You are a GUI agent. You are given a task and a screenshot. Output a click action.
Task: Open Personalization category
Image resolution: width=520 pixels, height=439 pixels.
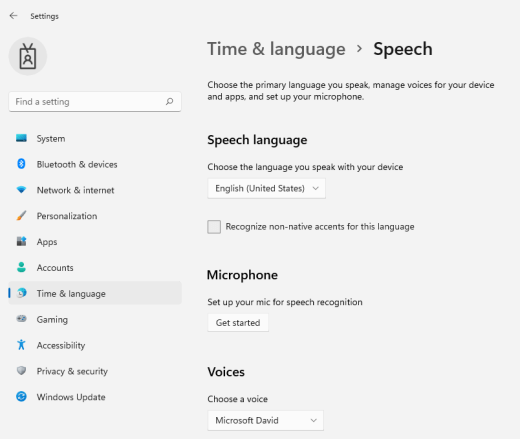pyautogui.click(x=95, y=216)
